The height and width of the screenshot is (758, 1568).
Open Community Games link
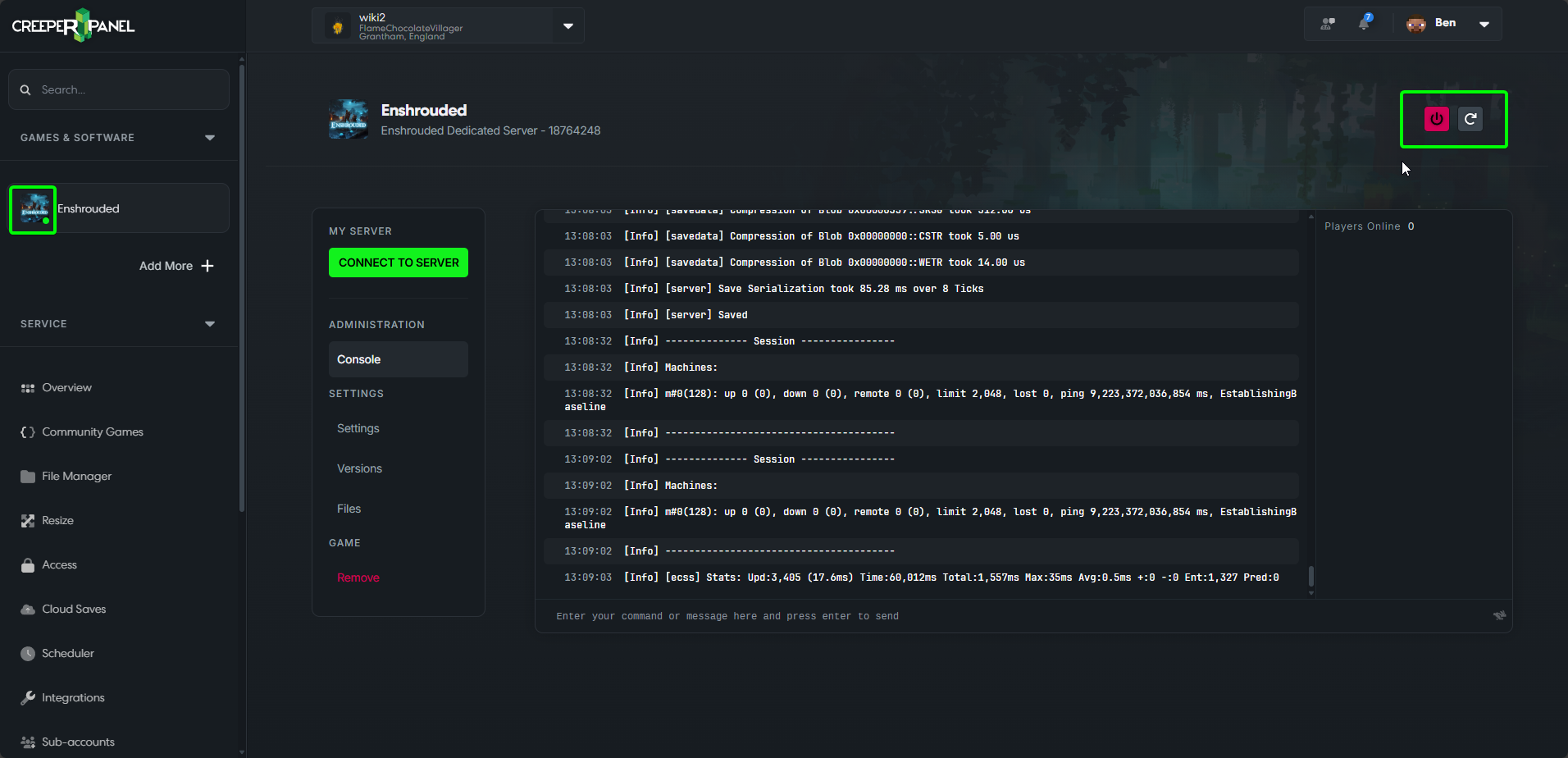(x=93, y=432)
